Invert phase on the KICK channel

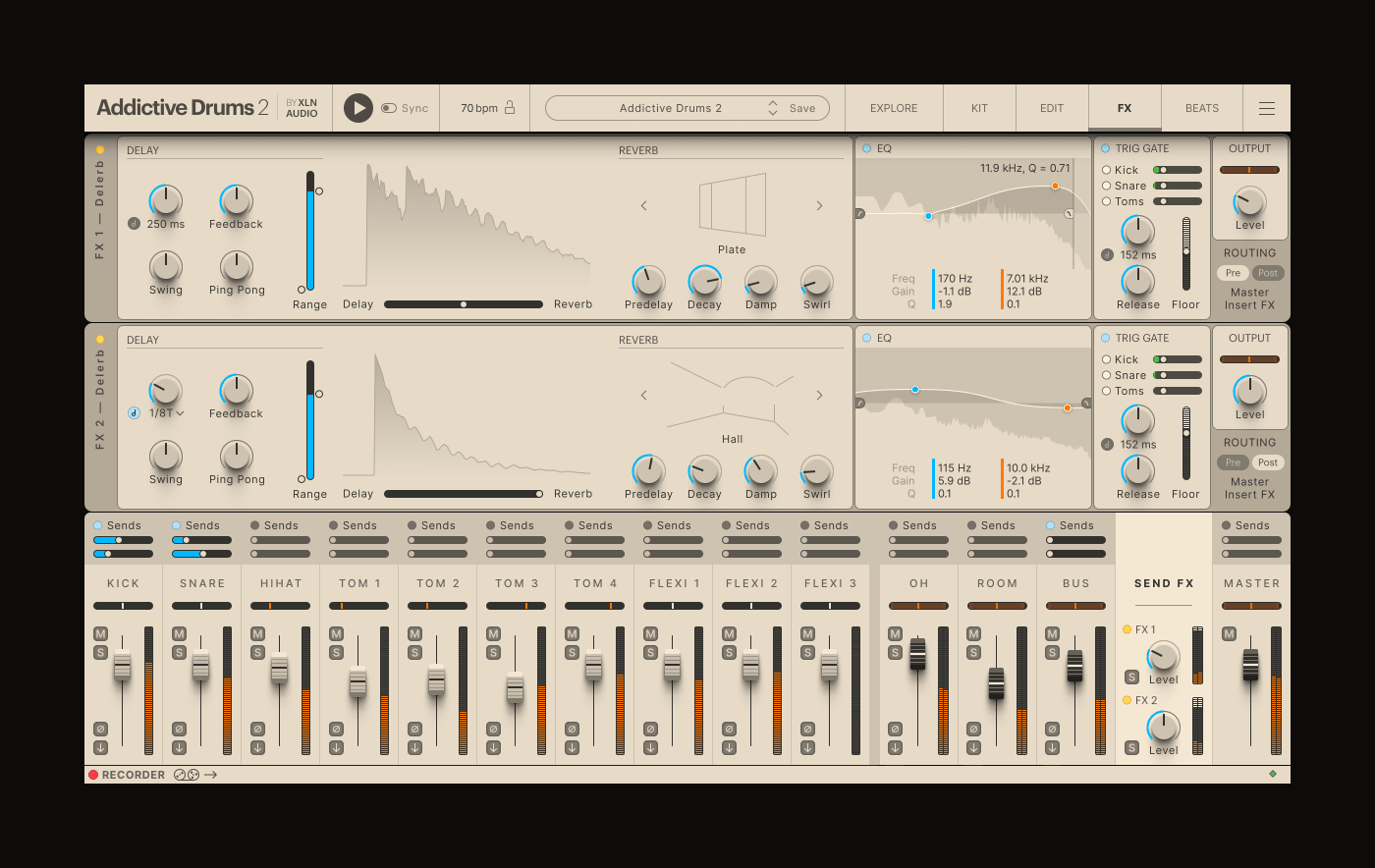(x=100, y=730)
